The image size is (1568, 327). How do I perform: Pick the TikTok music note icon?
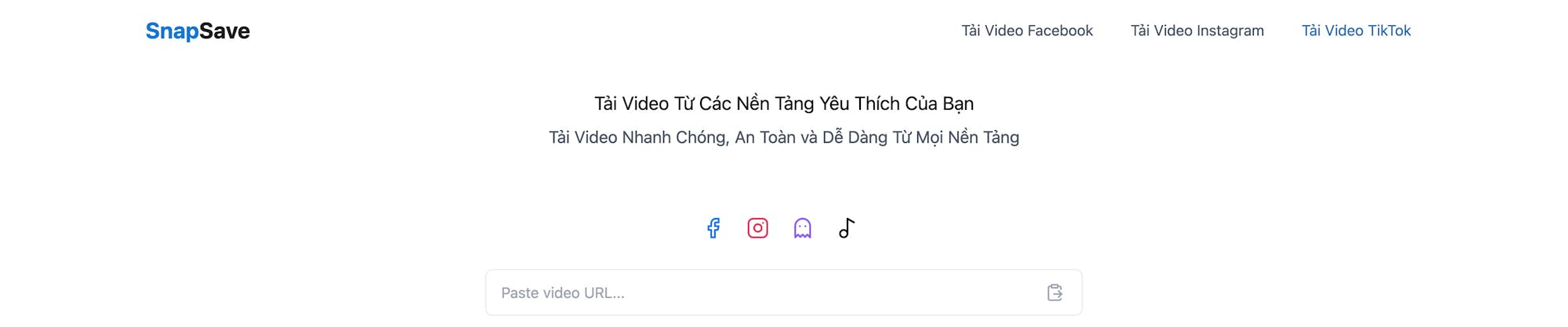(x=847, y=228)
